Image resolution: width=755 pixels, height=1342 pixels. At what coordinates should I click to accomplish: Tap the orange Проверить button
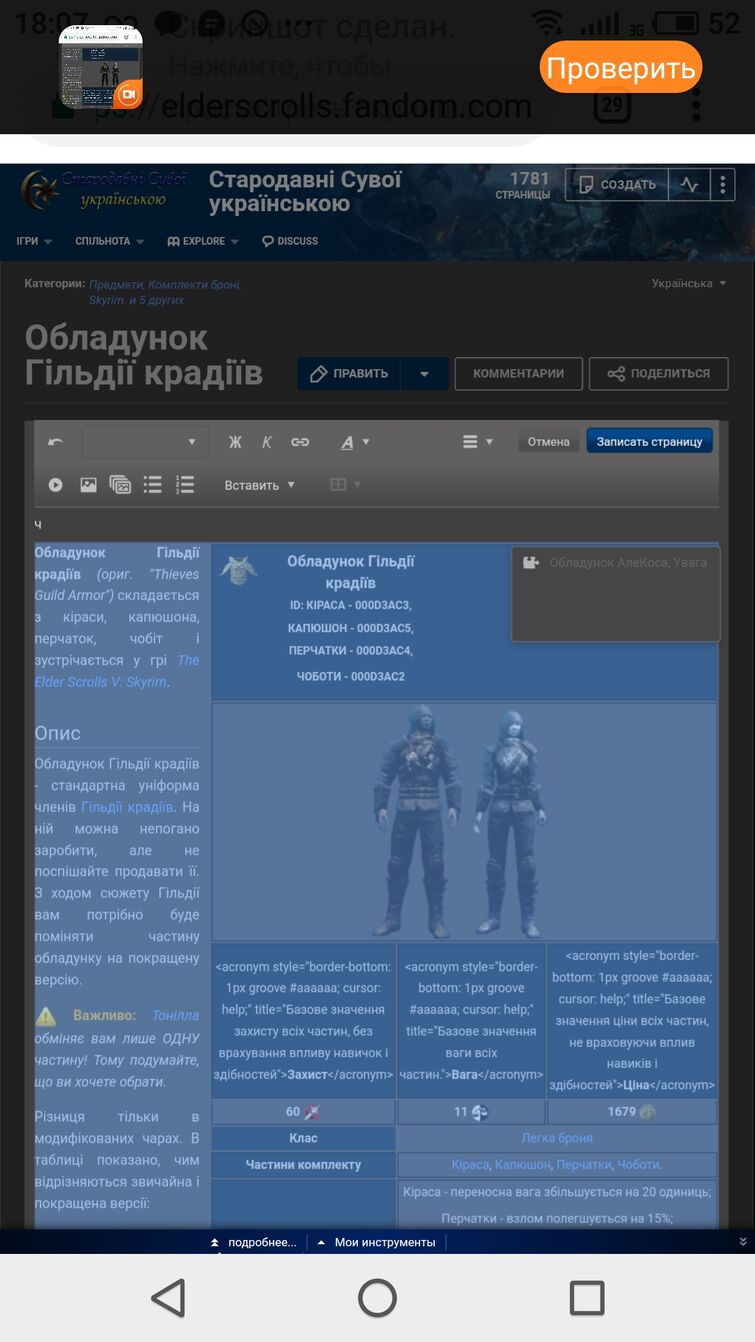621,68
